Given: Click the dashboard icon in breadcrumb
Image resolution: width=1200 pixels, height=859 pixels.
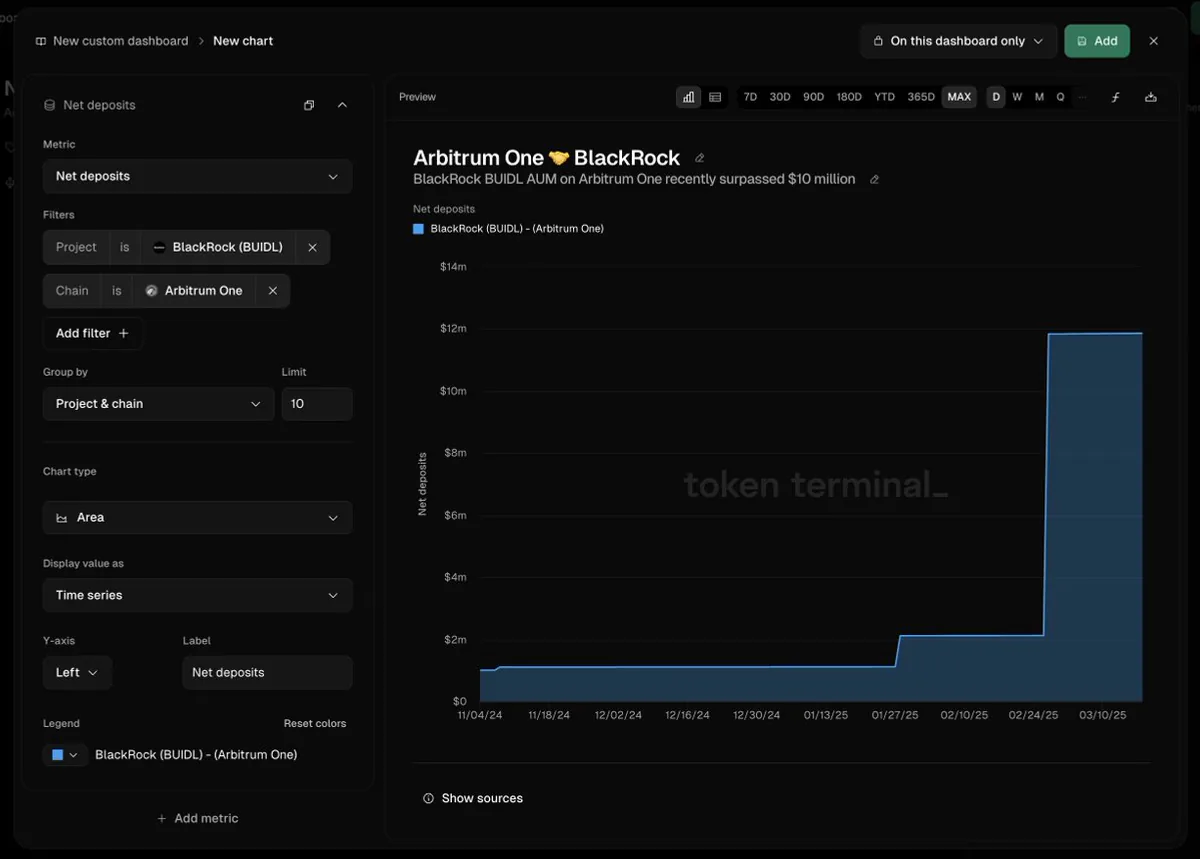Looking at the screenshot, I should tap(41, 41).
